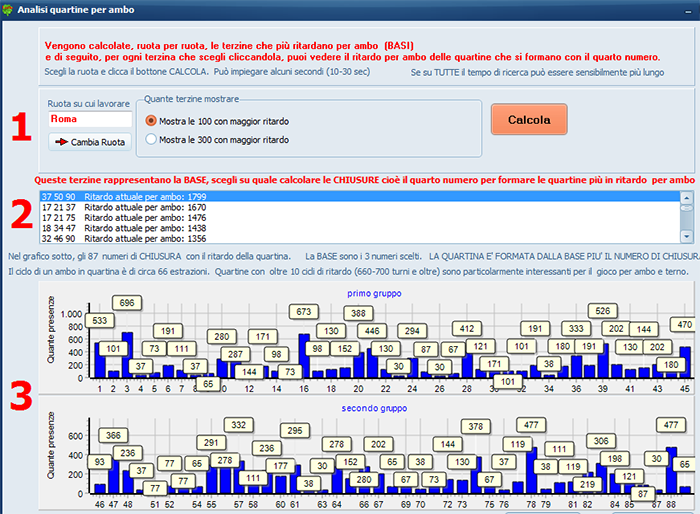Click the bar for number 78 in secondo gruppo
This screenshot has height=514, width=700.
pos(531,470)
